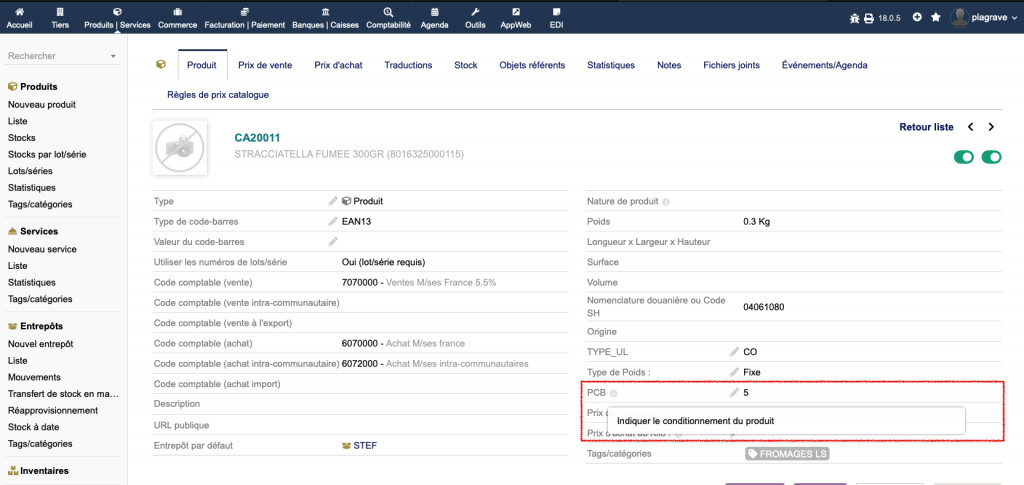1024x485 pixels.
Task: Edit the Type de Poids pencil icon
Action: pyautogui.click(x=734, y=372)
